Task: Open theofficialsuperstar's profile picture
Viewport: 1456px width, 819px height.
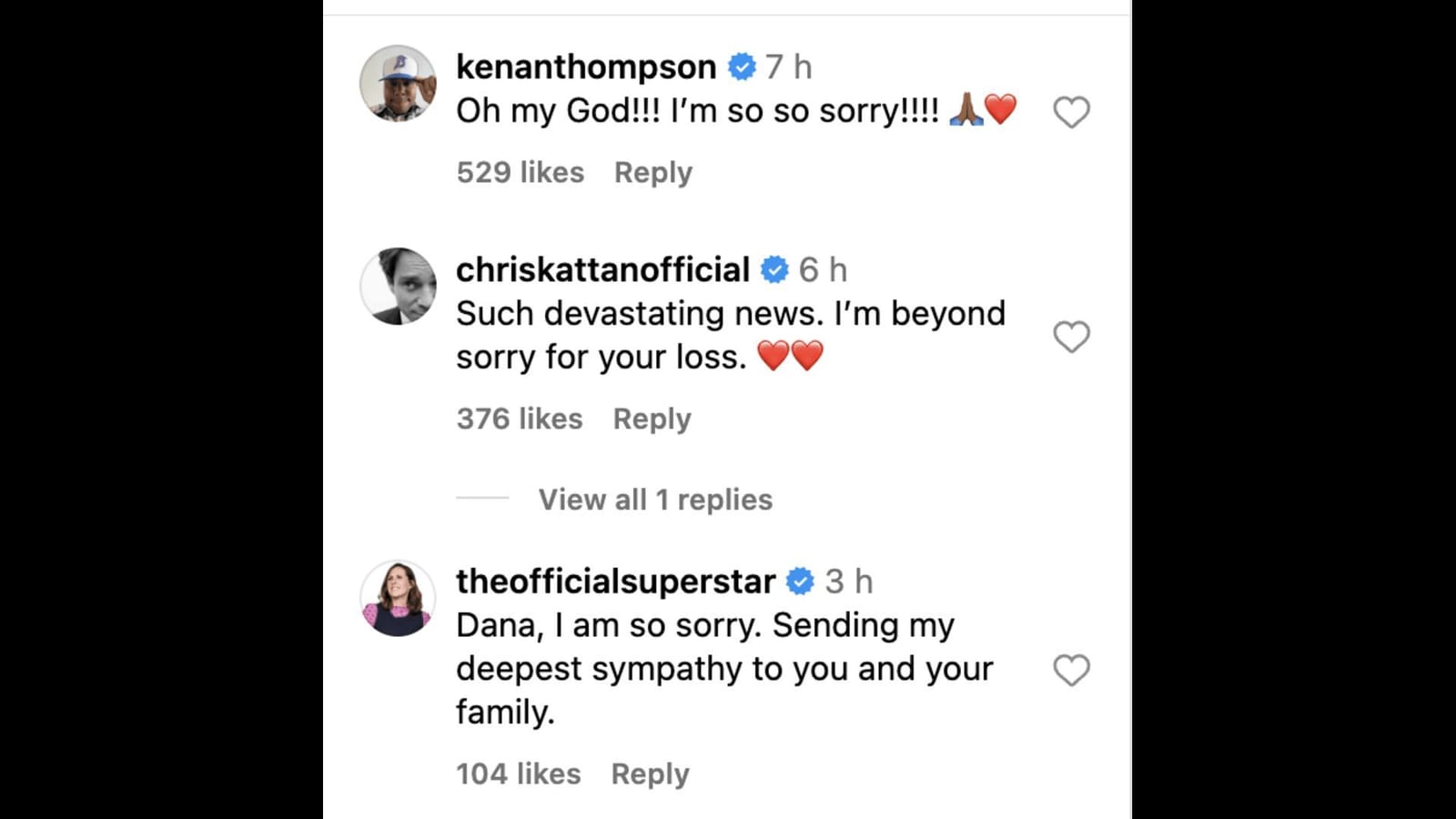Action: 398,598
